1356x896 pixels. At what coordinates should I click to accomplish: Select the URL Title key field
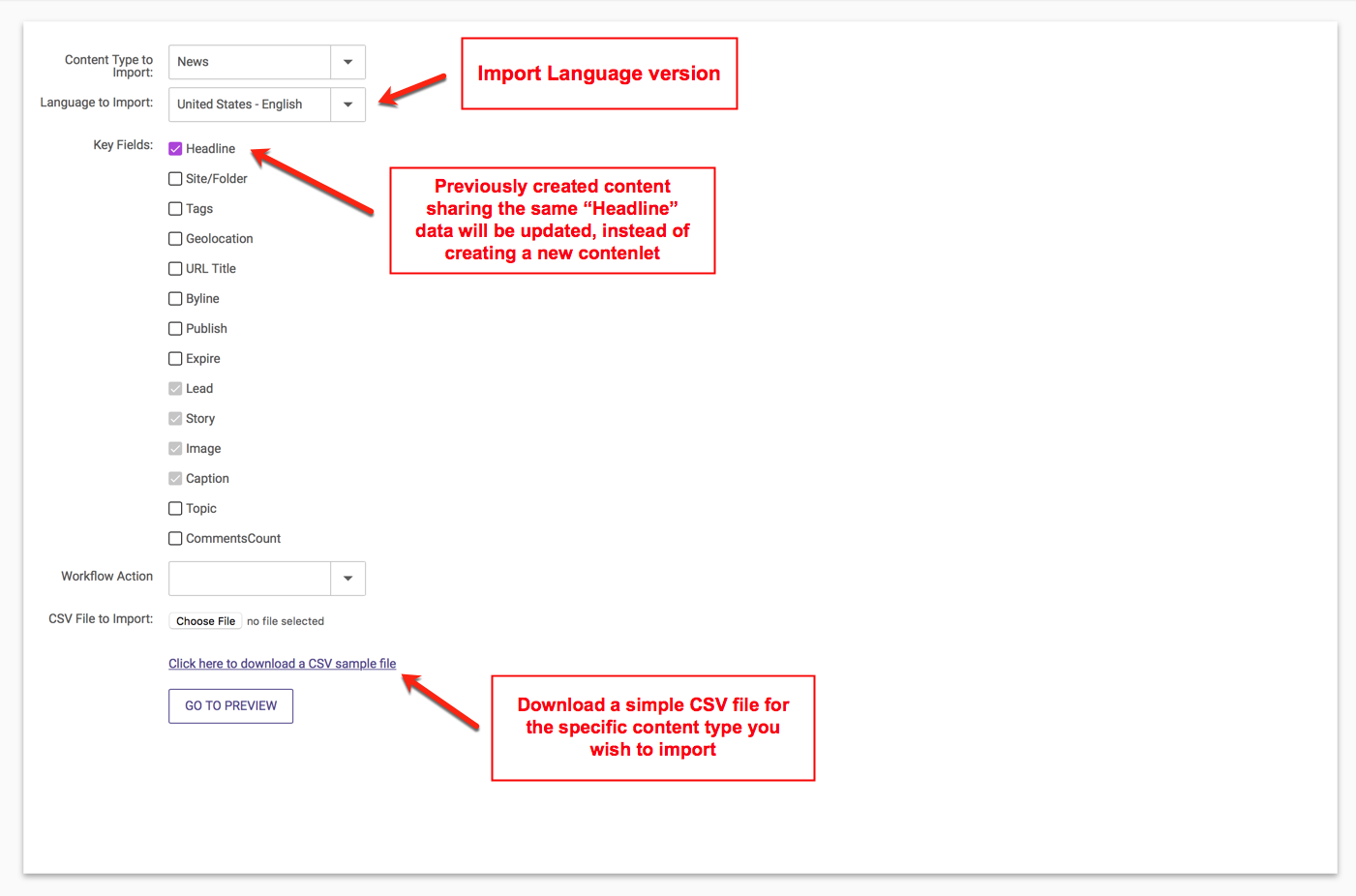click(175, 269)
